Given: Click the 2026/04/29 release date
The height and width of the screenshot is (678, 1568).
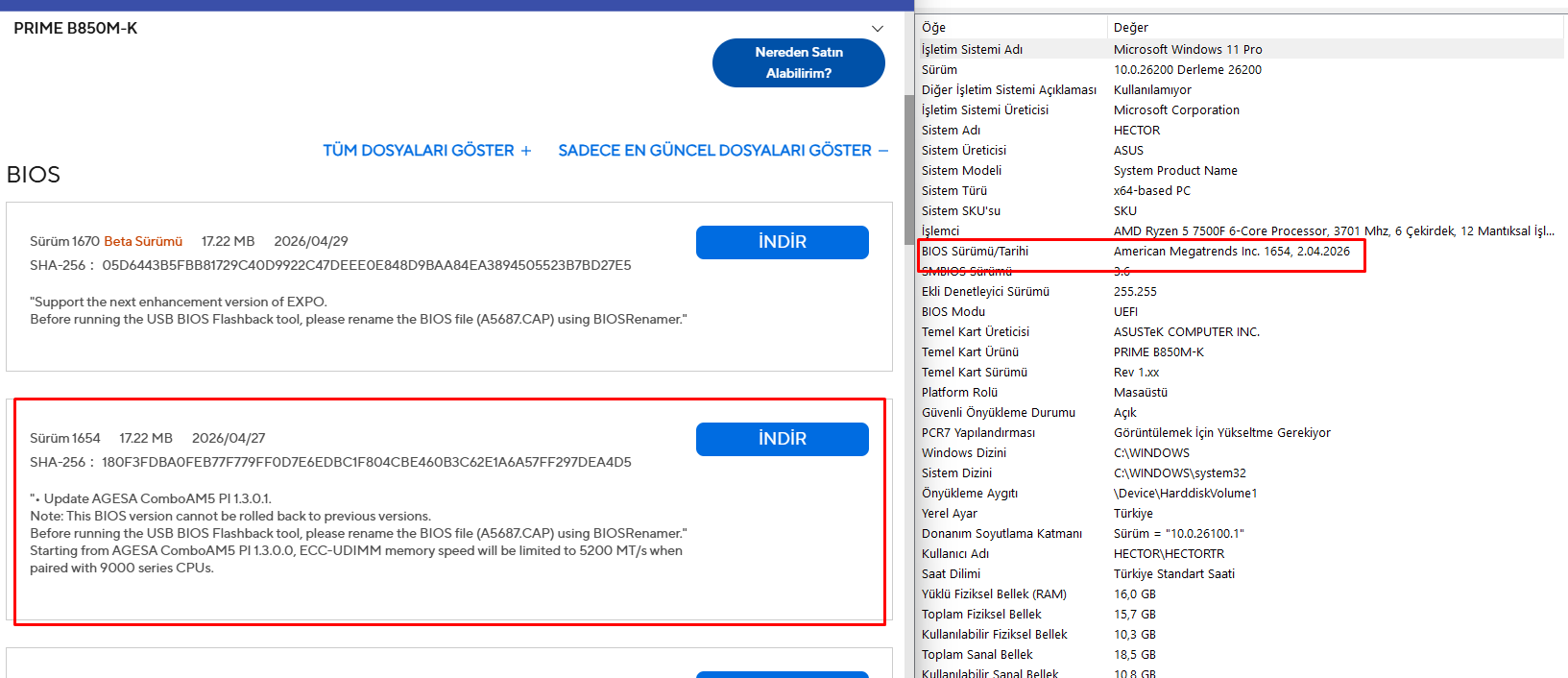Looking at the screenshot, I should (311, 241).
